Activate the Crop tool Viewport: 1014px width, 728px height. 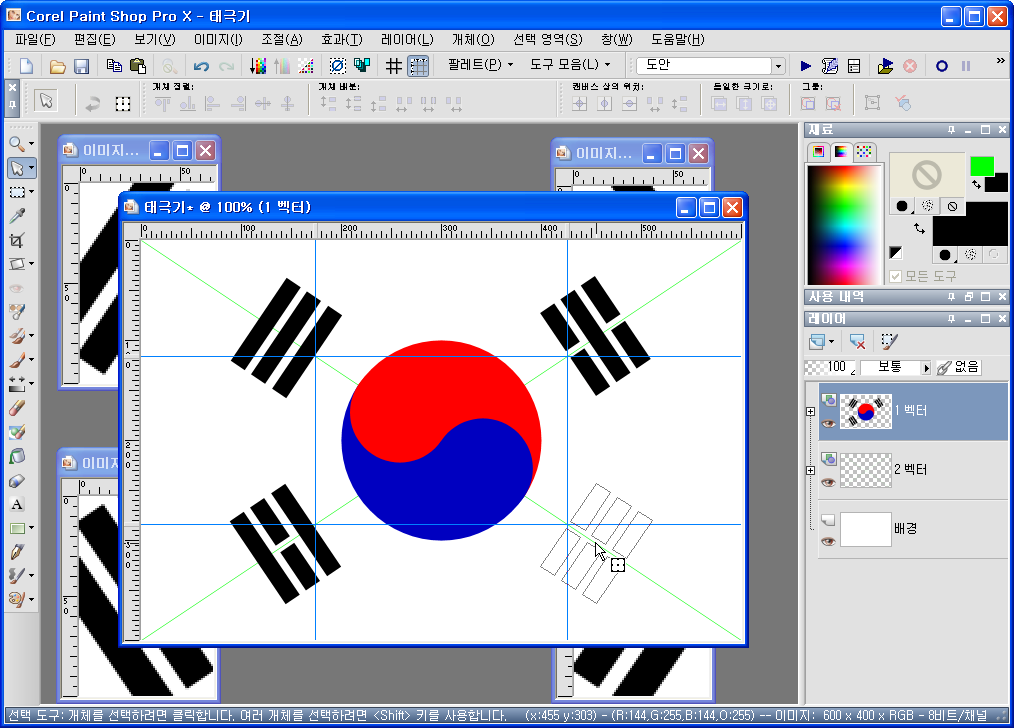16,238
